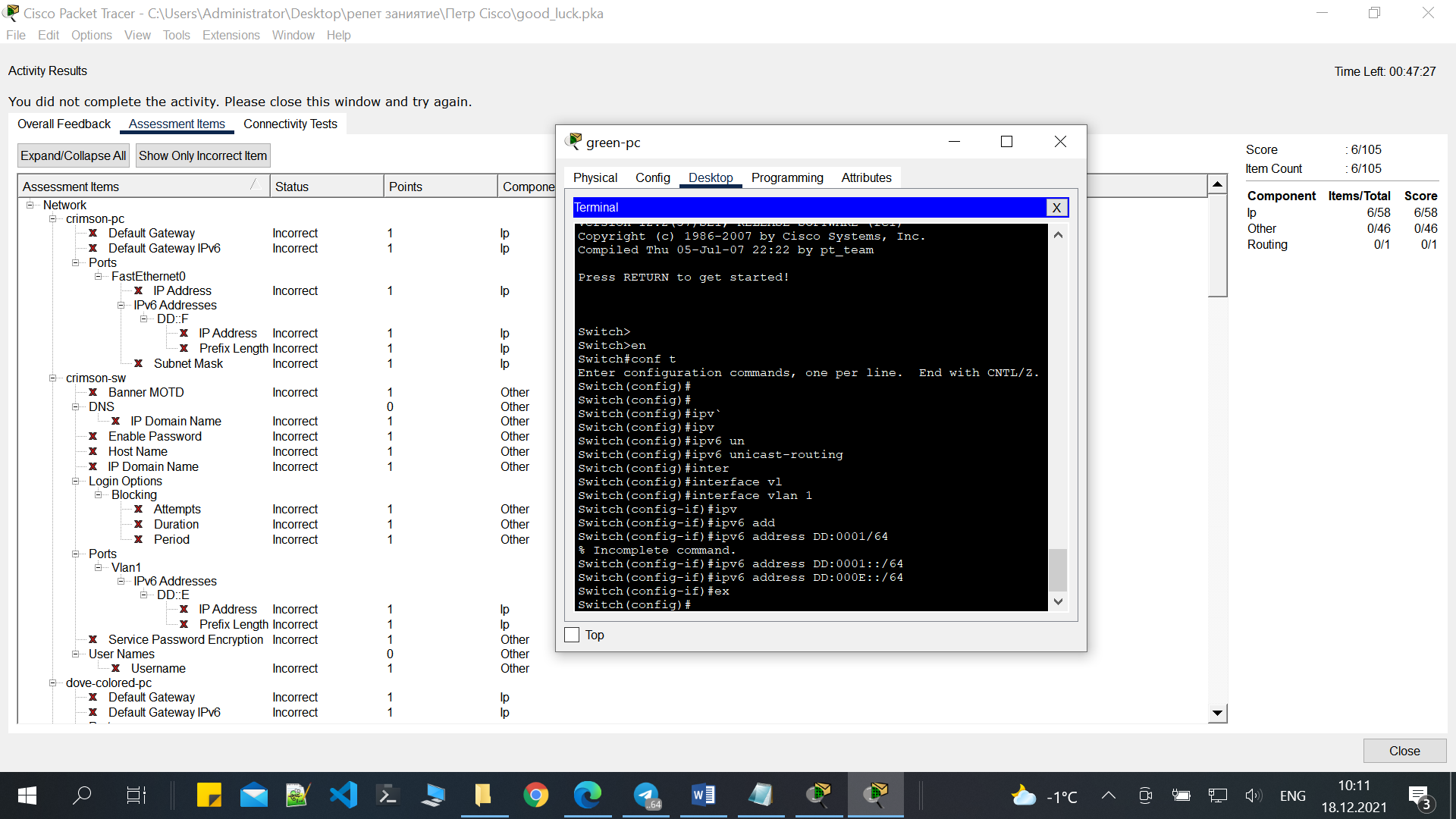This screenshot has height=819, width=1456.
Task: Collapse the Network tree node
Action: [30, 205]
